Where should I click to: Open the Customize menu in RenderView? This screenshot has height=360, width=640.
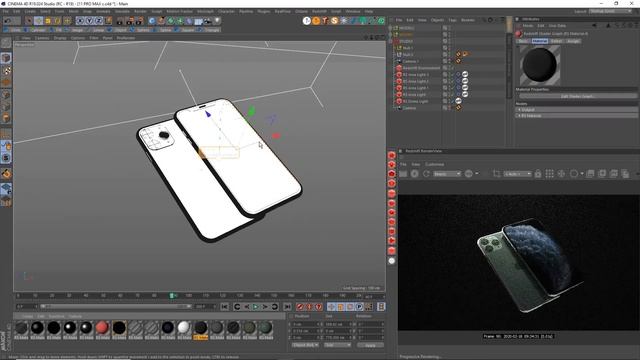tap(434, 164)
